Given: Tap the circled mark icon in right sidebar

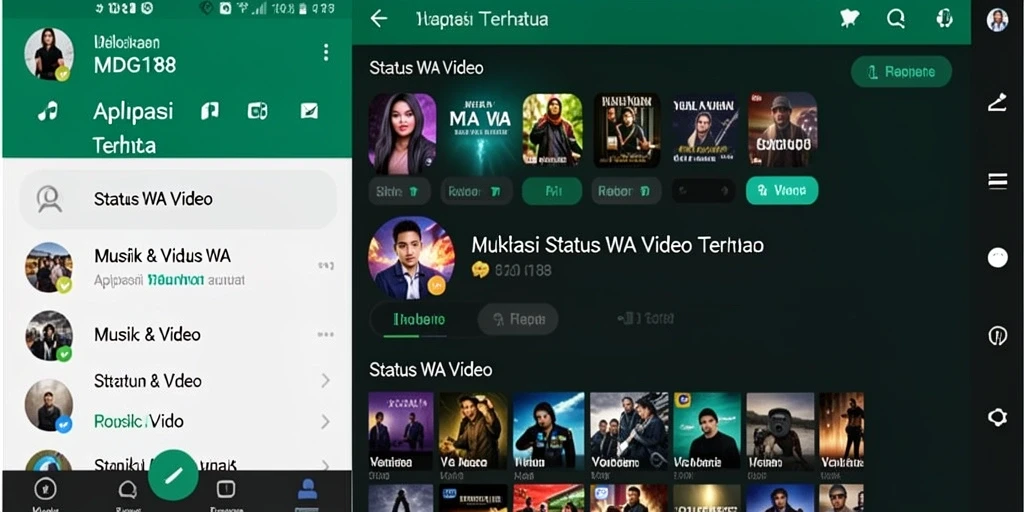Looking at the screenshot, I should (997, 336).
